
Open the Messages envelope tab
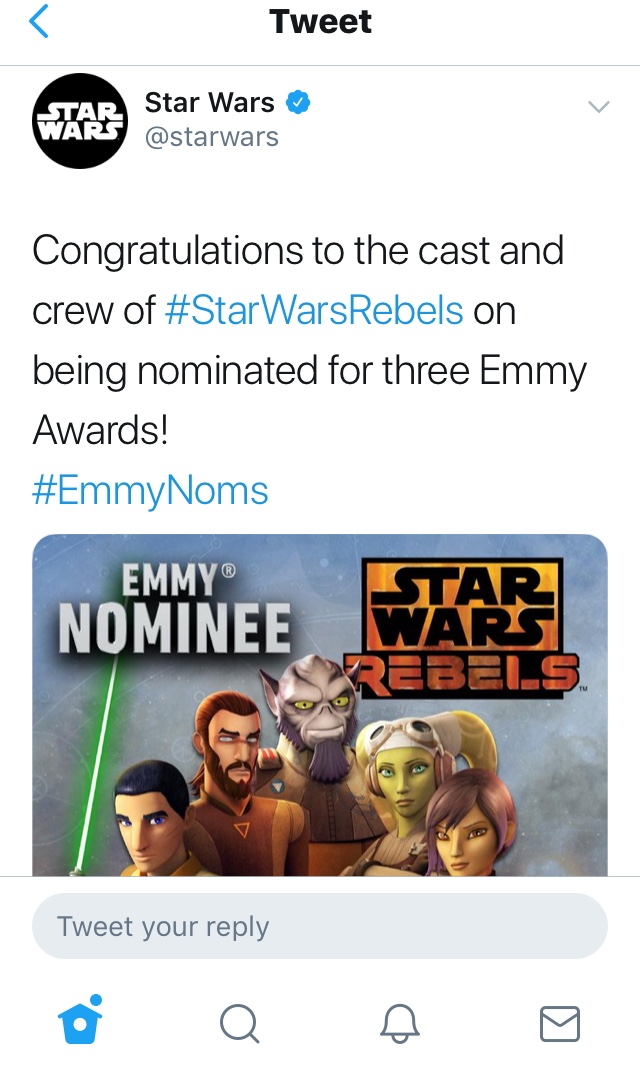pos(560,1024)
